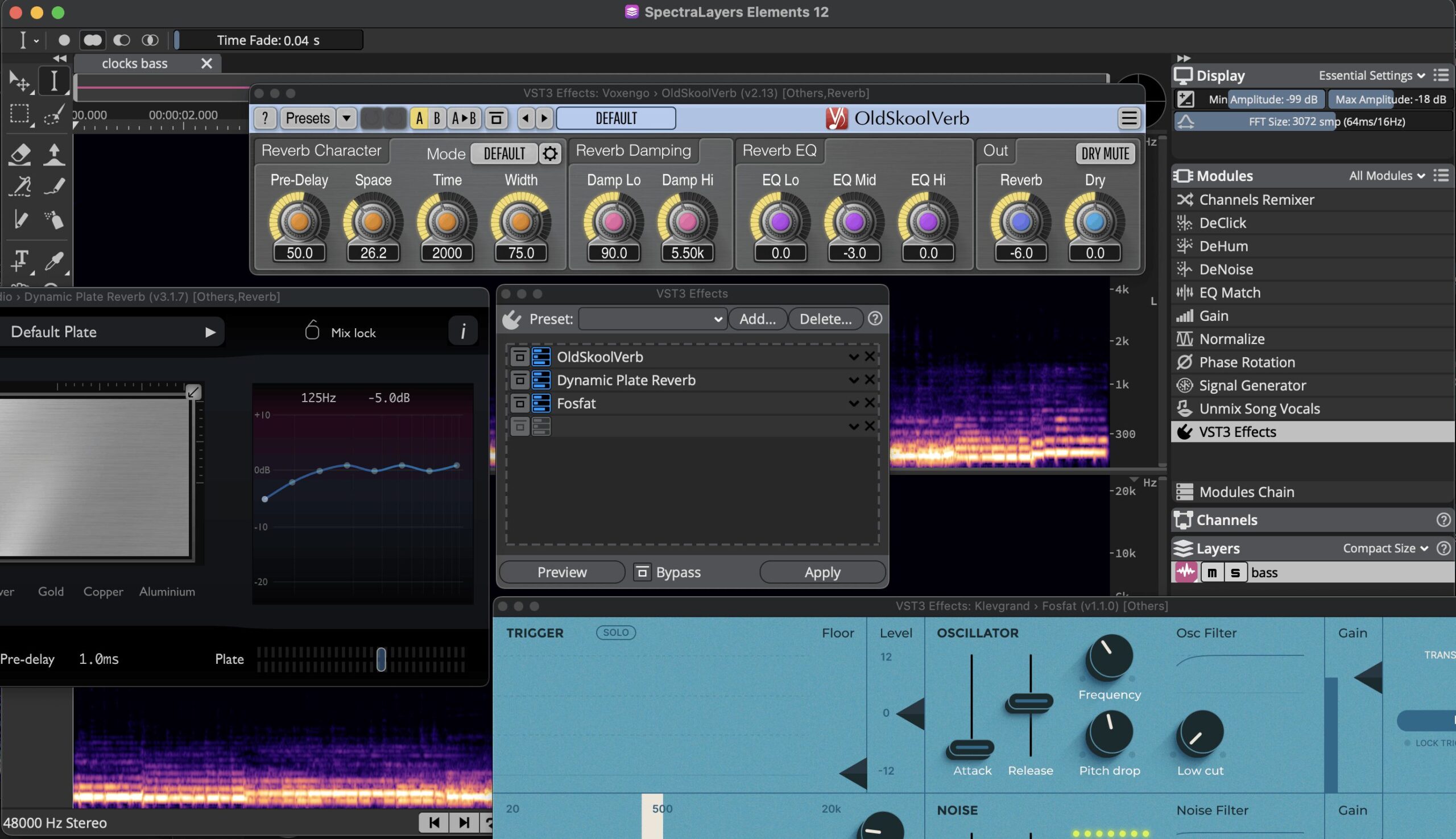Open the Channels Remixer module
Image resolution: width=1456 pixels, height=839 pixels.
[1313, 200]
